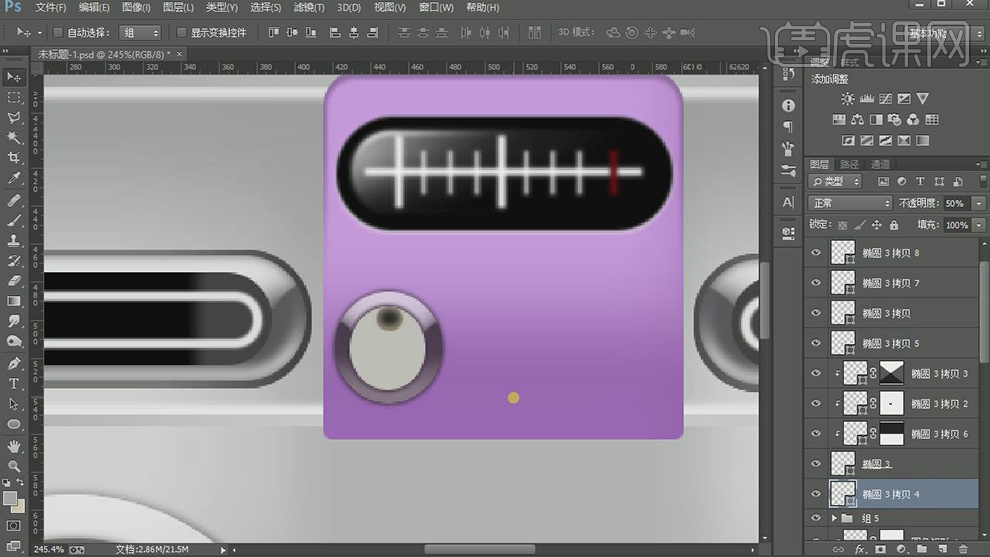Open the Info panel icon
The width and height of the screenshot is (990, 557).
[x=788, y=105]
